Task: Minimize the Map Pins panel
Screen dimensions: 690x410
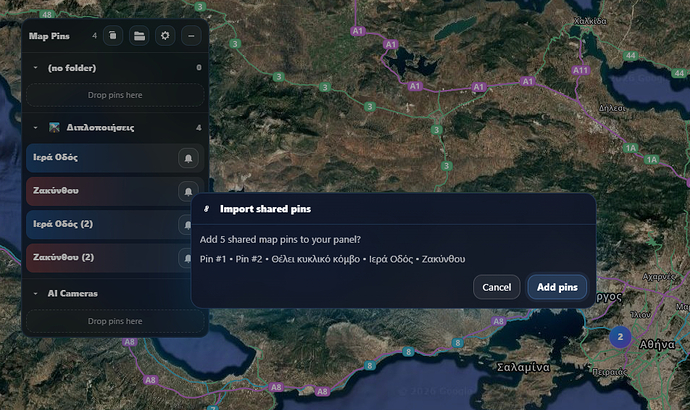Action: (191, 36)
